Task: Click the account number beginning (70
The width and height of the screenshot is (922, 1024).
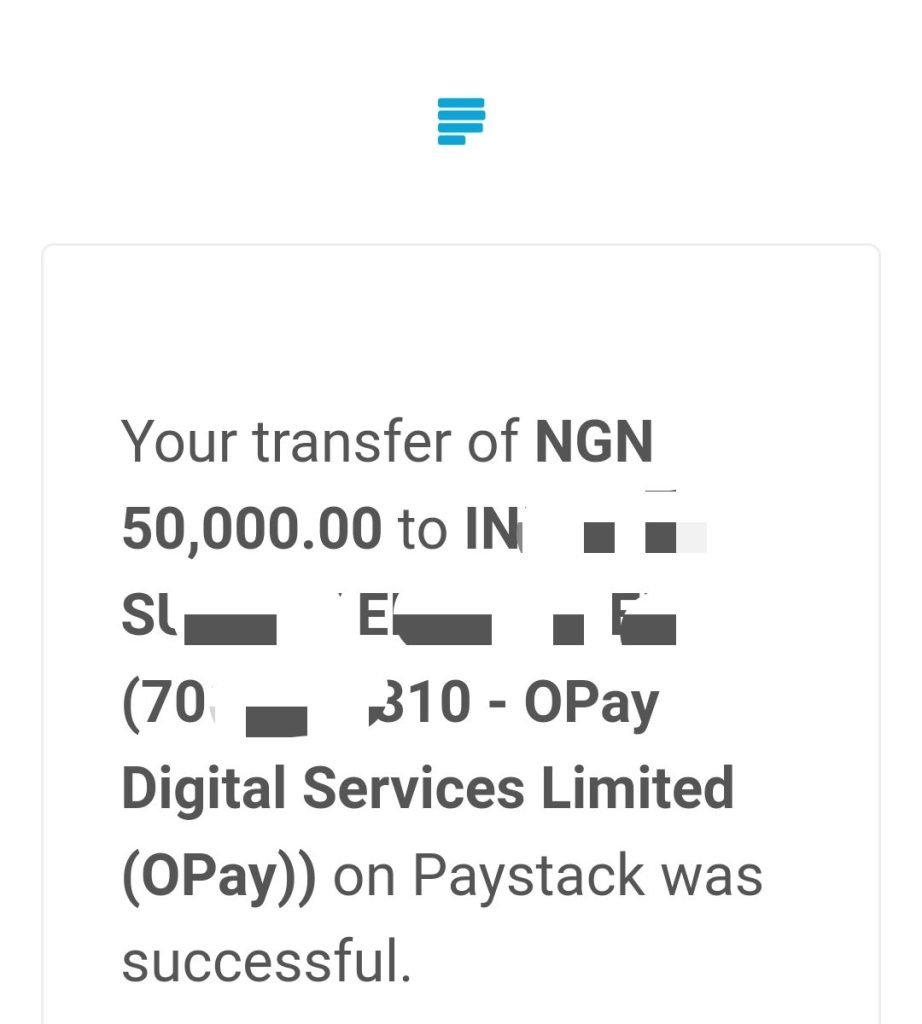Action: click(x=165, y=703)
